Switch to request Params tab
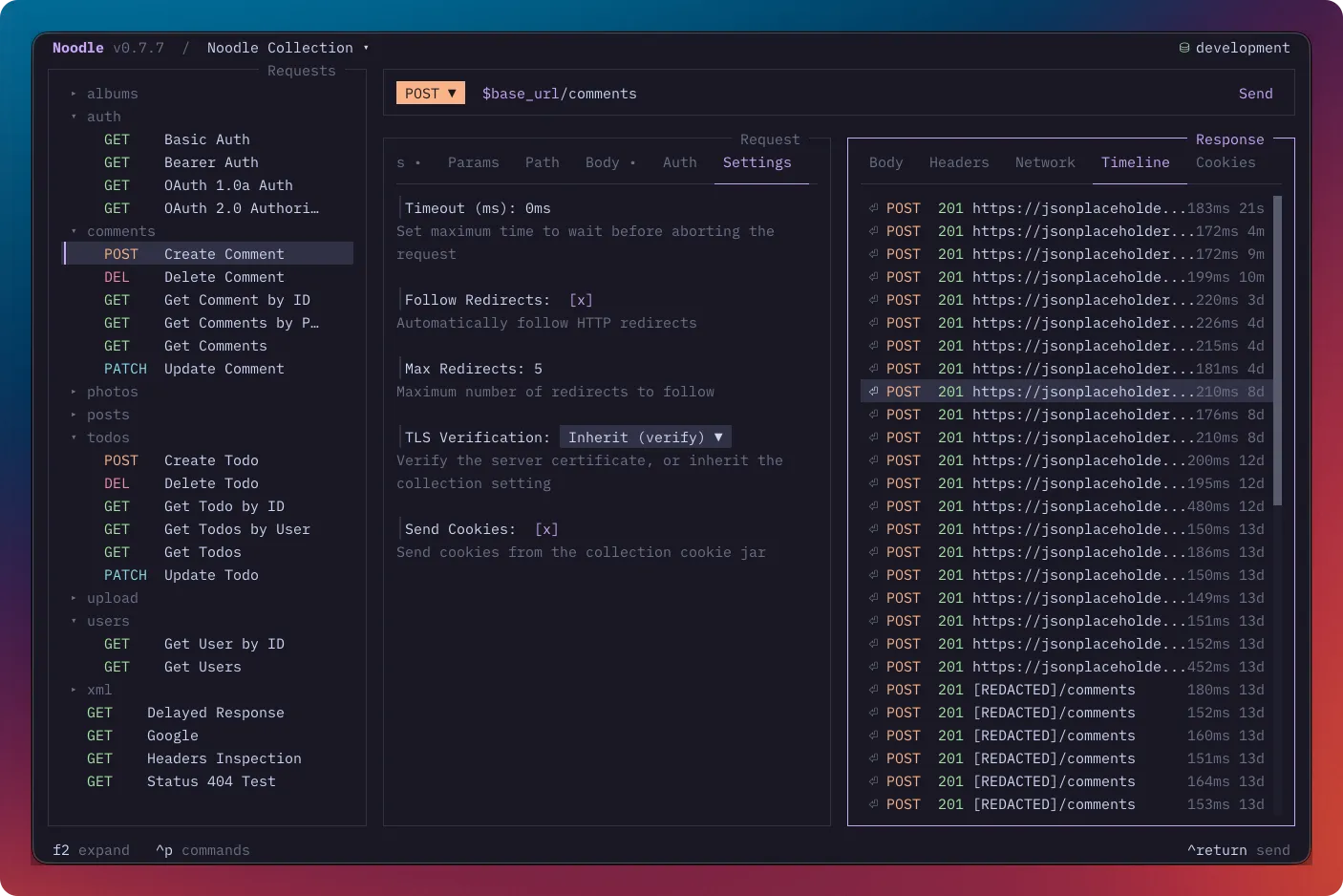 point(474,162)
